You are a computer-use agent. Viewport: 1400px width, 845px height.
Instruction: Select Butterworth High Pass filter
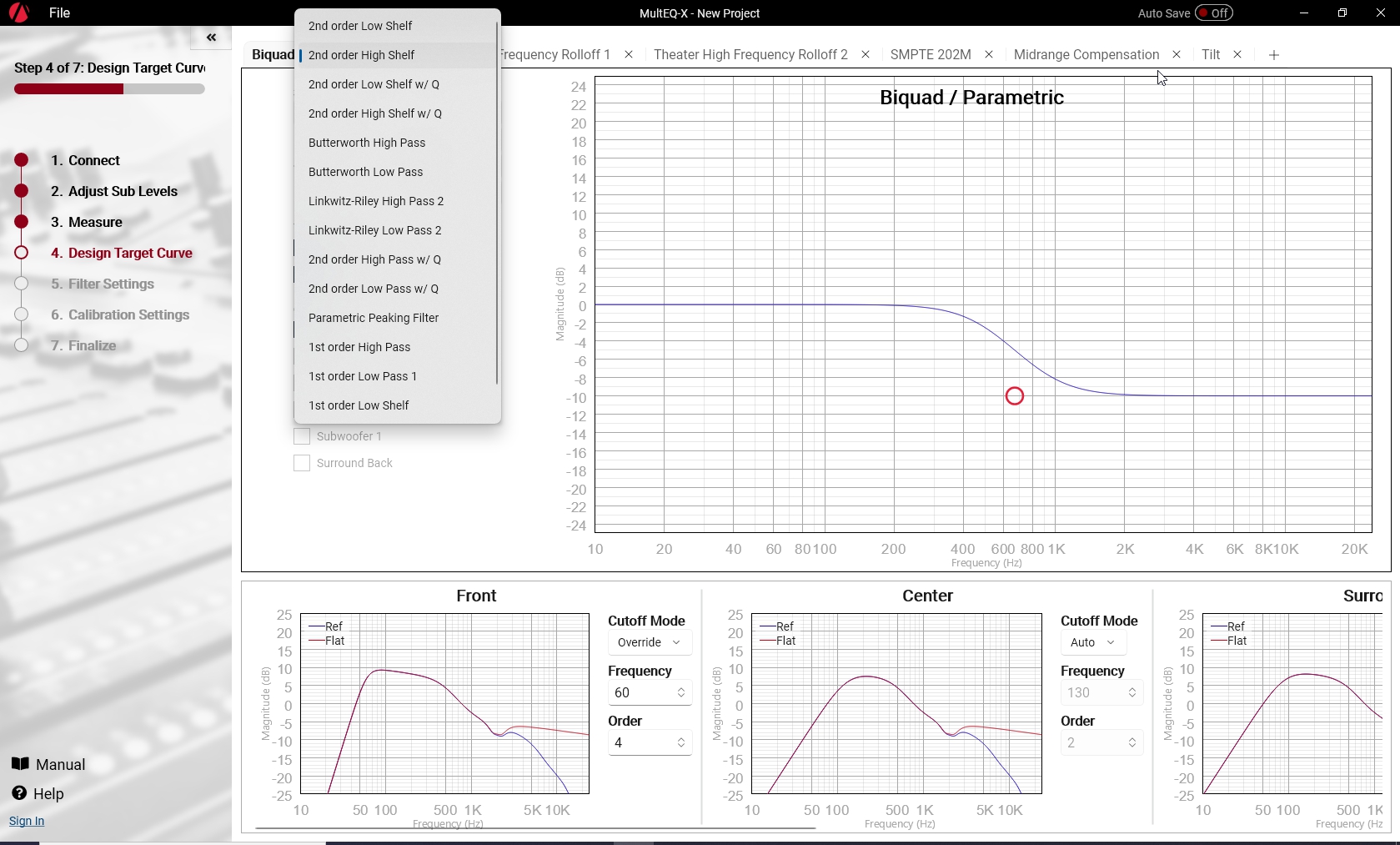[395, 143]
